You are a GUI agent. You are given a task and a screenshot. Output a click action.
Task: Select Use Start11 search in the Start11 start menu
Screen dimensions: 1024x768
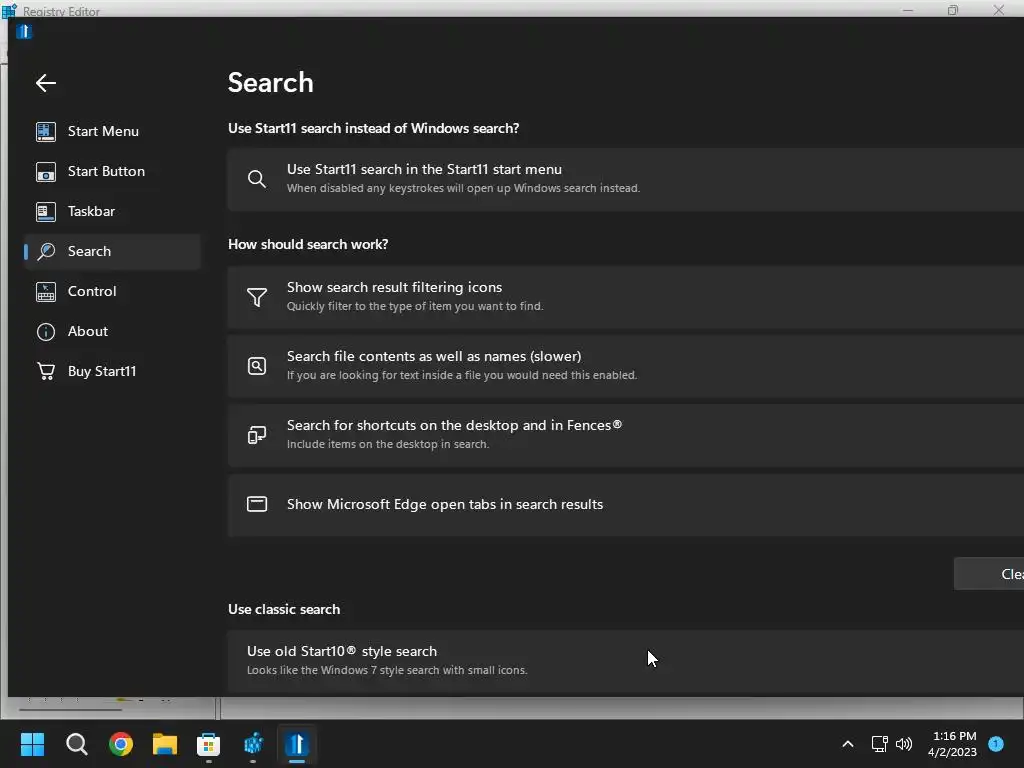tap(626, 179)
